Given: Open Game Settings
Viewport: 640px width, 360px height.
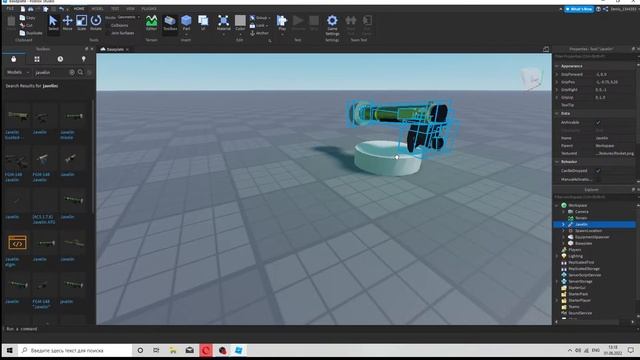Looking at the screenshot, I should click(x=332, y=25).
